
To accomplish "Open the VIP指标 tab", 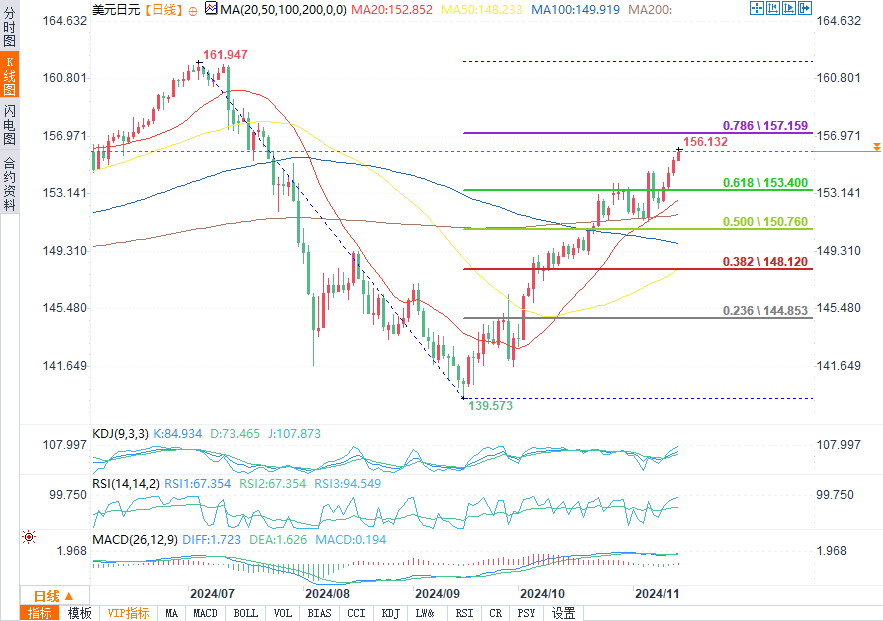I will click(128, 613).
